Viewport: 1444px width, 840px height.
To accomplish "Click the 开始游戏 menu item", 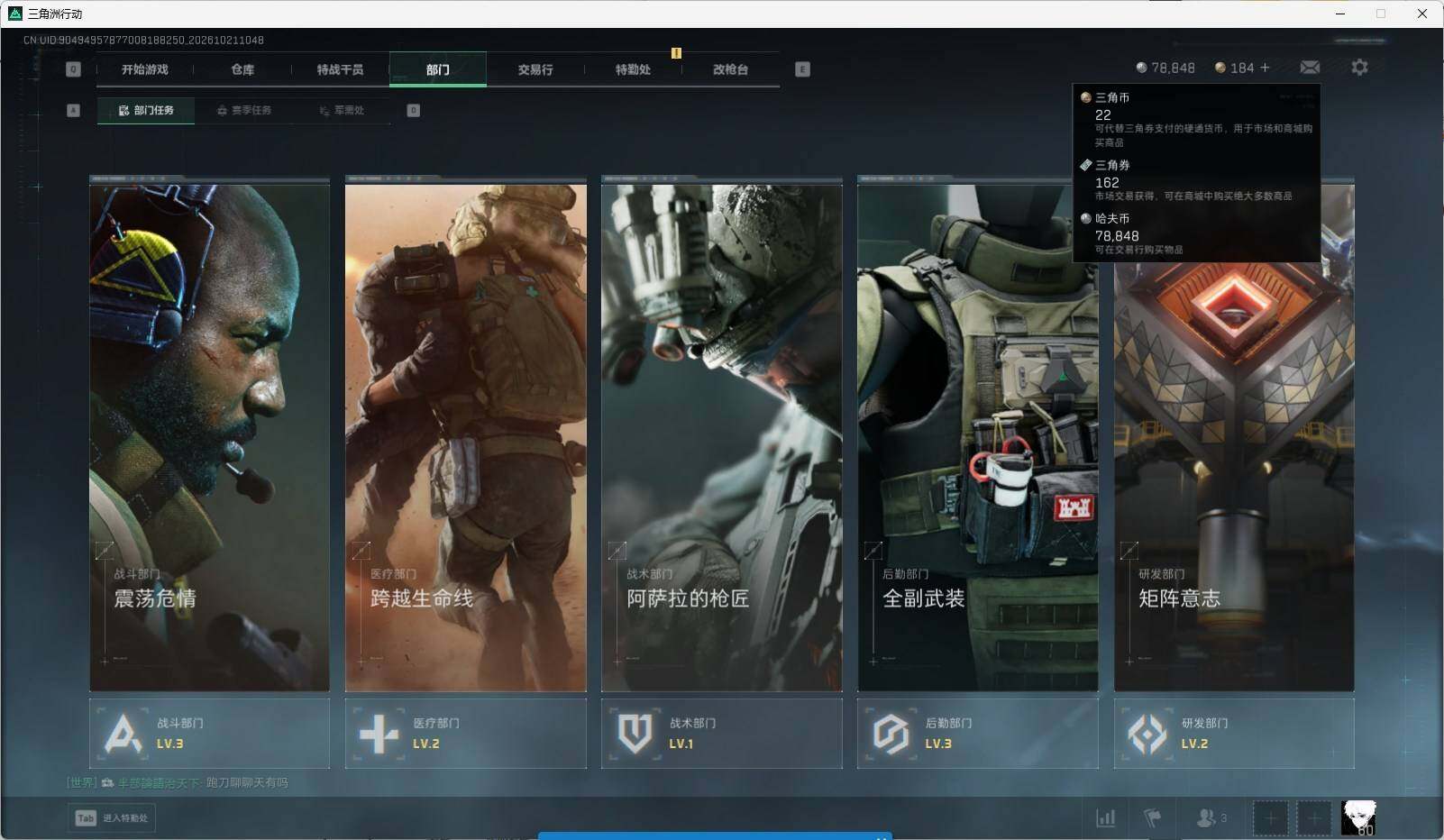I will tap(144, 69).
